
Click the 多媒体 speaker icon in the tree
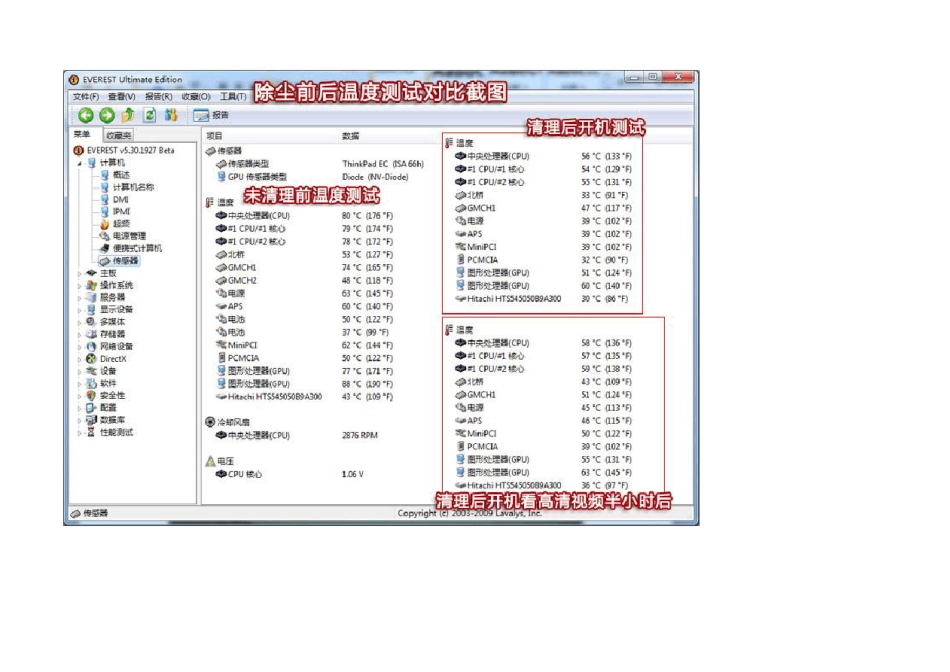tap(91, 322)
